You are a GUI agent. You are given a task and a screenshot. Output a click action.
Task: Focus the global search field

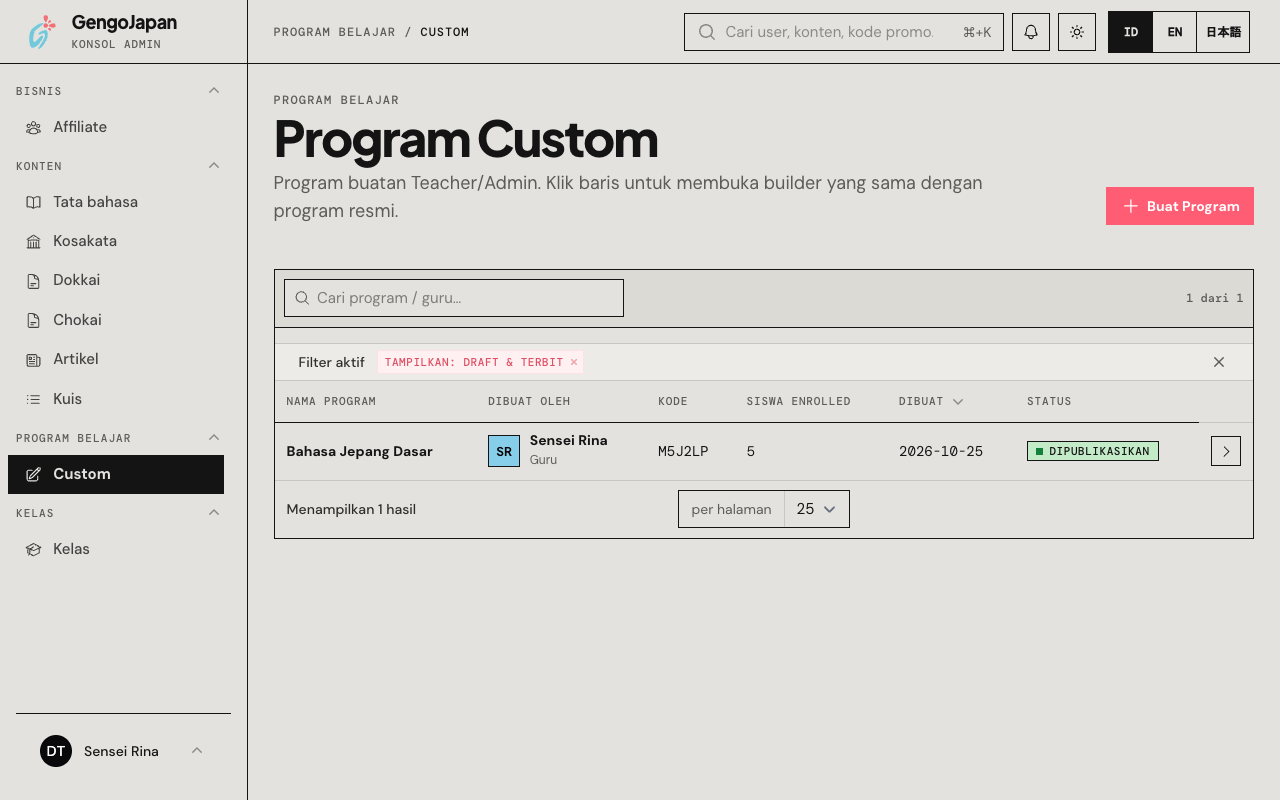tap(844, 32)
